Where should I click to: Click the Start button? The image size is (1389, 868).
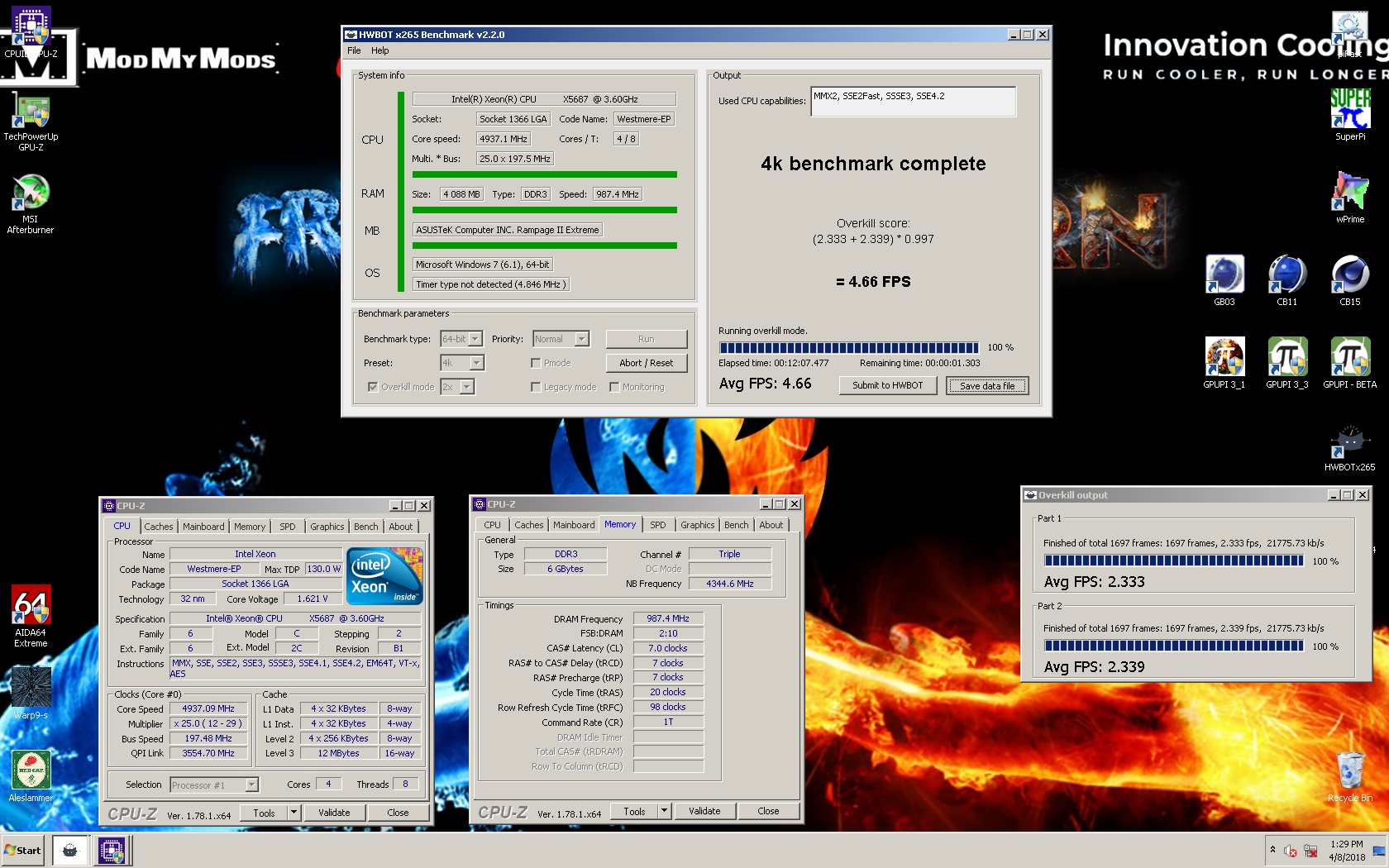click(x=23, y=850)
